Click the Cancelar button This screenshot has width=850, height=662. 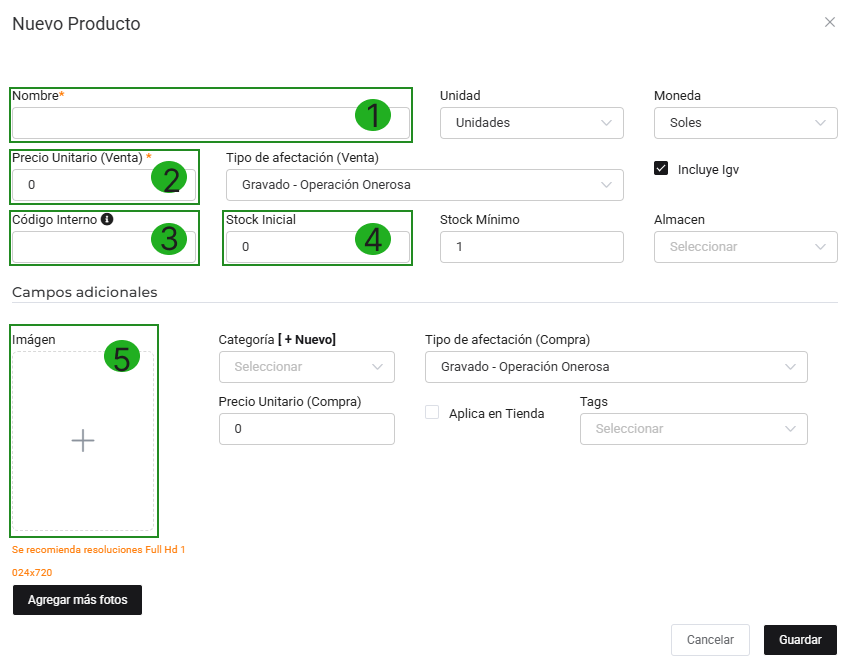710,640
